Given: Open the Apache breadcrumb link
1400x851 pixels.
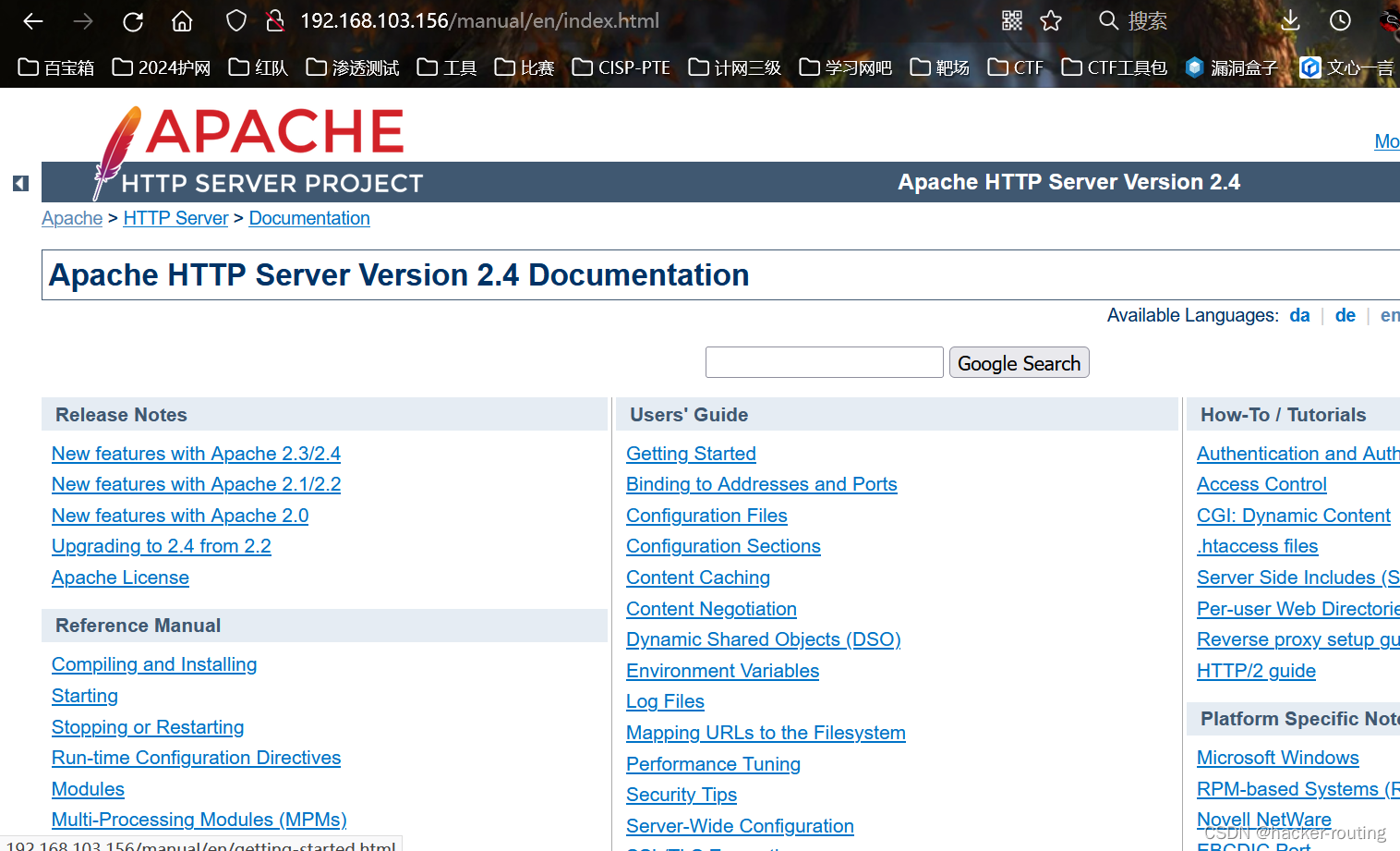Looking at the screenshot, I should click(72, 218).
